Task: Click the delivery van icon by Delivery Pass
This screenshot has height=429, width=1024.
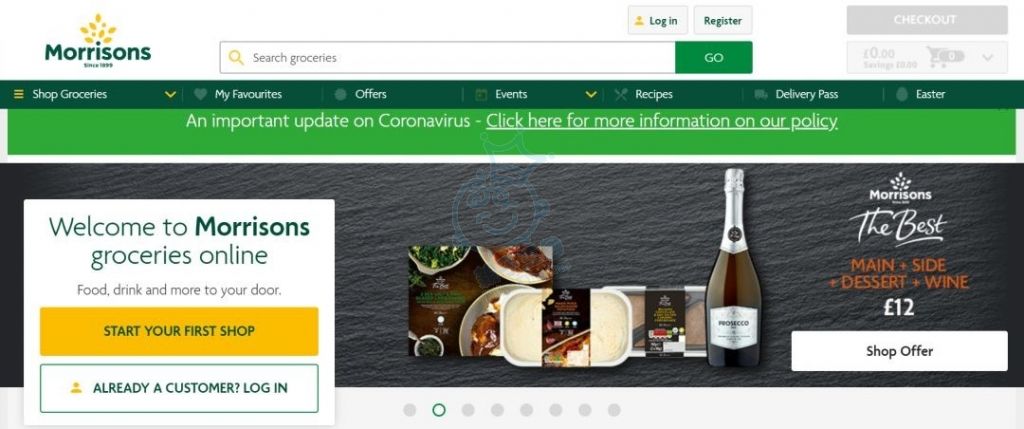Action: 761,94
